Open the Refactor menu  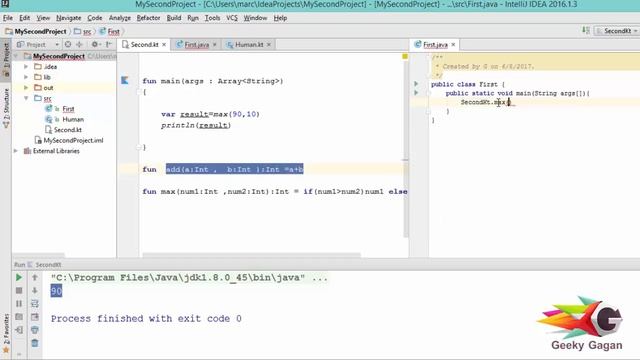(x=148, y=18)
